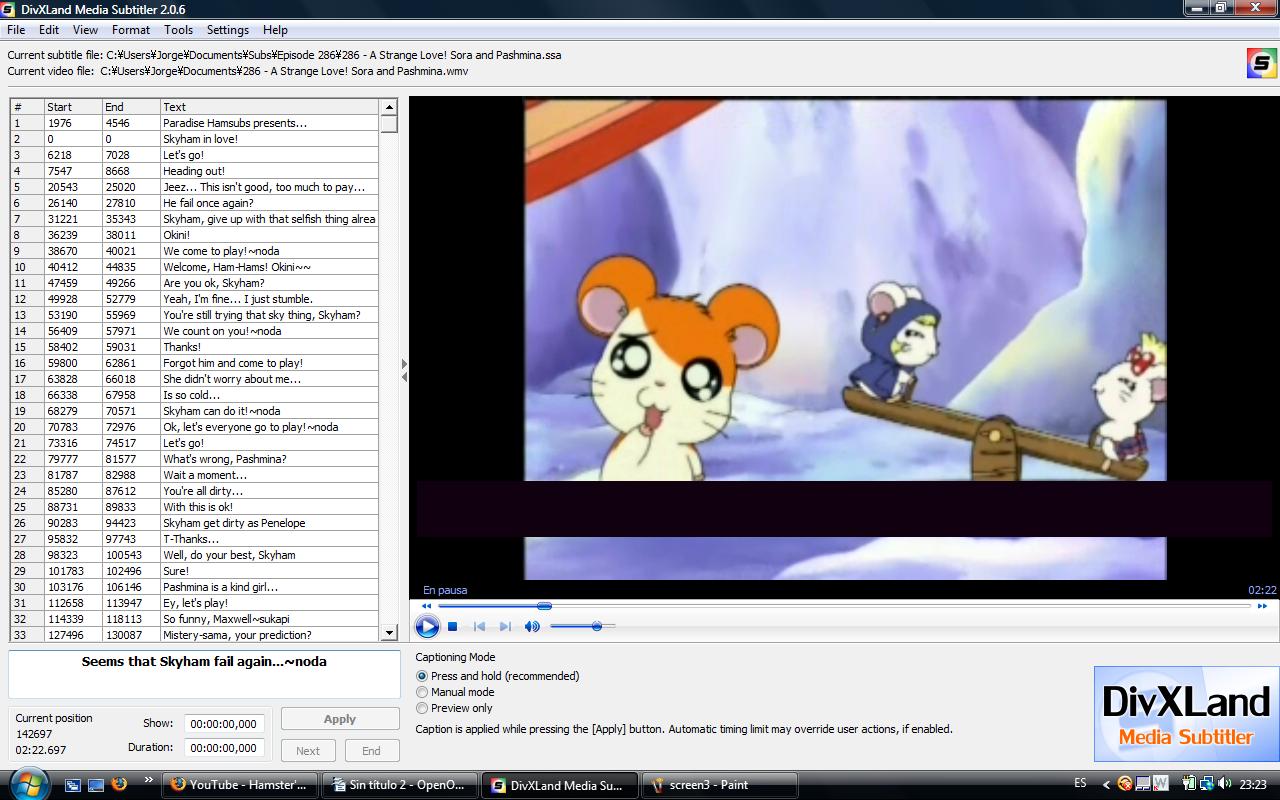Image resolution: width=1280 pixels, height=800 pixels.
Task: Switch to screen3 - Paint taskbar window
Action: pyautogui.click(x=720, y=785)
